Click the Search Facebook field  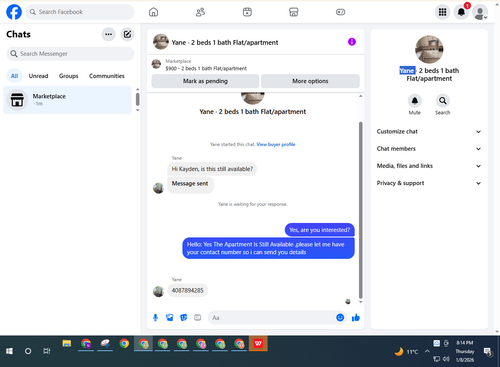point(80,12)
